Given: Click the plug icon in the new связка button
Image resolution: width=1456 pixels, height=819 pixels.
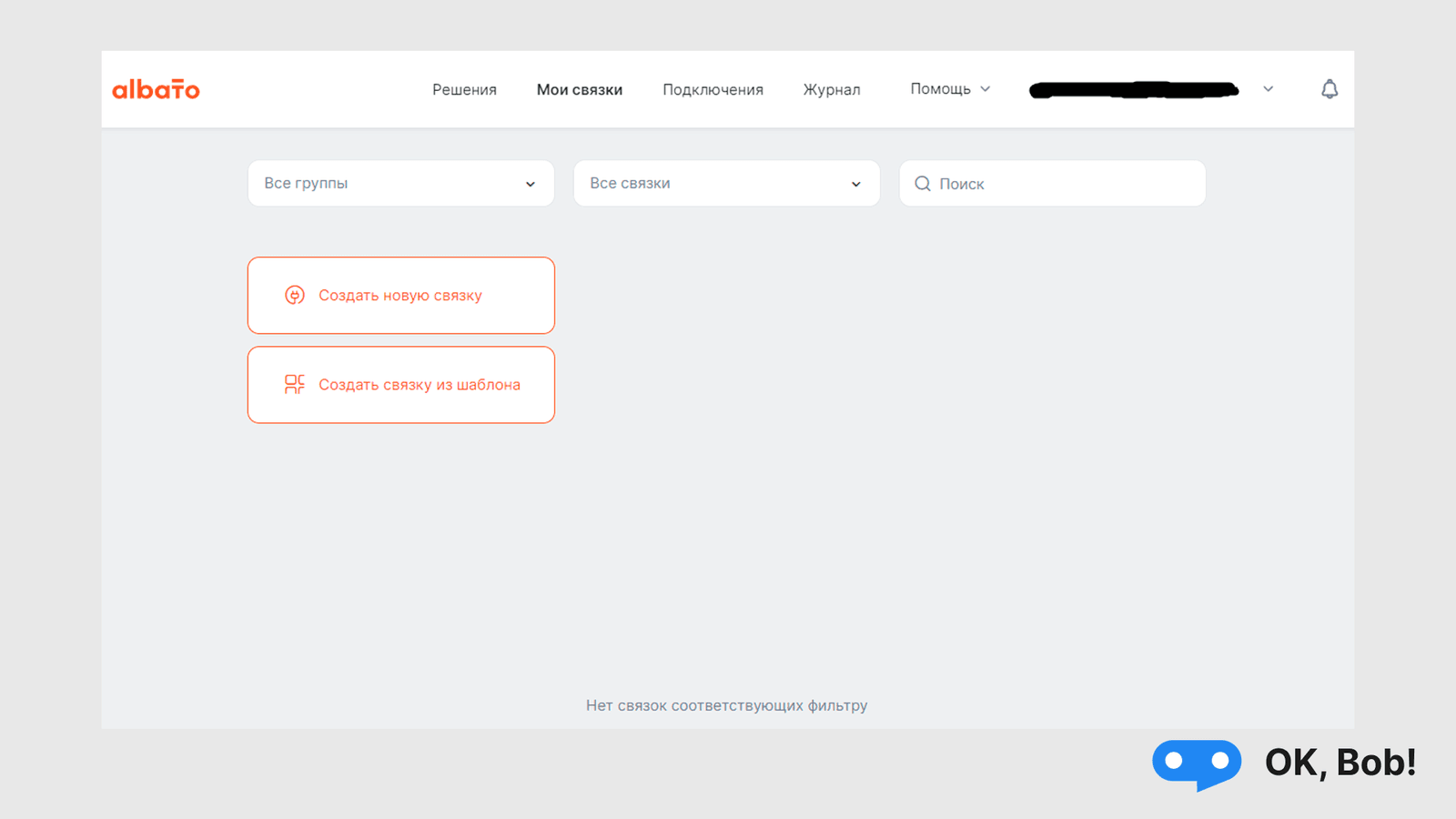Looking at the screenshot, I should tap(294, 295).
